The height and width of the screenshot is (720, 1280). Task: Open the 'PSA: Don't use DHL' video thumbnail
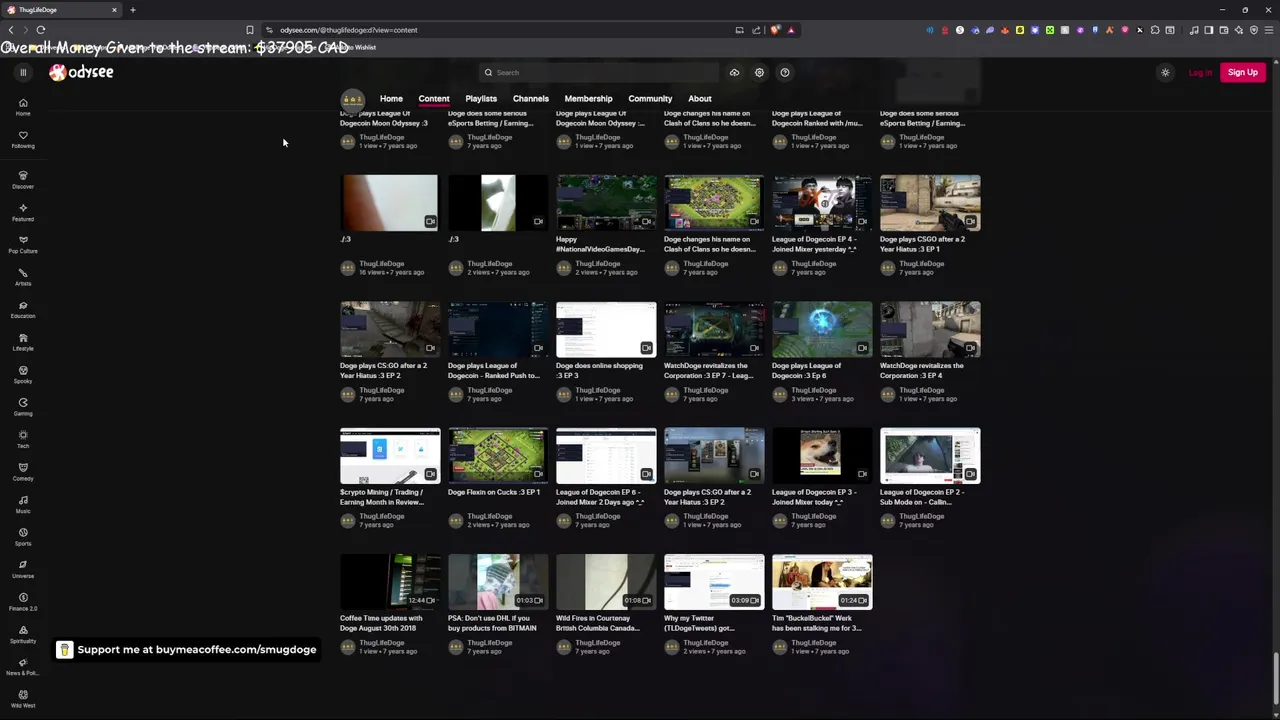pyautogui.click(x=498, y=582)
